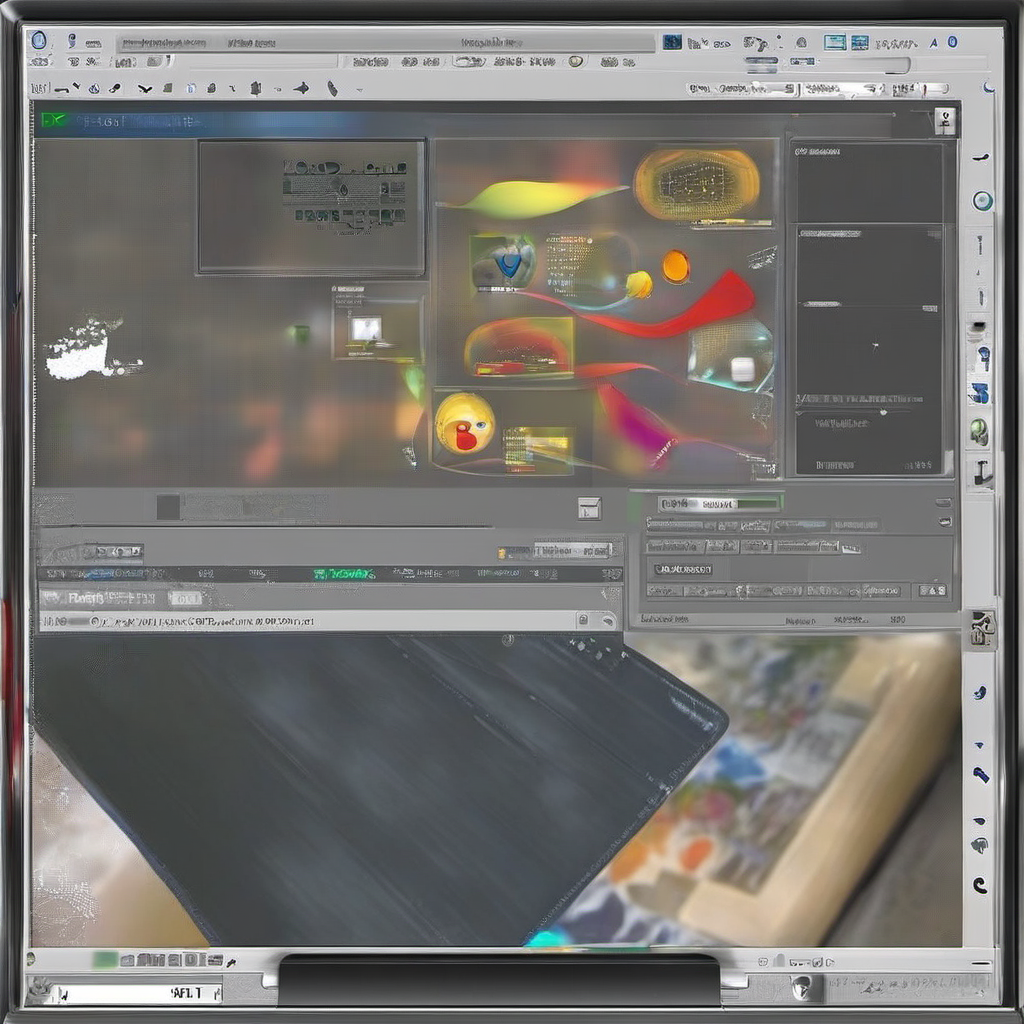
Task: Click the round blue icon in top-left corner
Action: (x=39, y=41)
